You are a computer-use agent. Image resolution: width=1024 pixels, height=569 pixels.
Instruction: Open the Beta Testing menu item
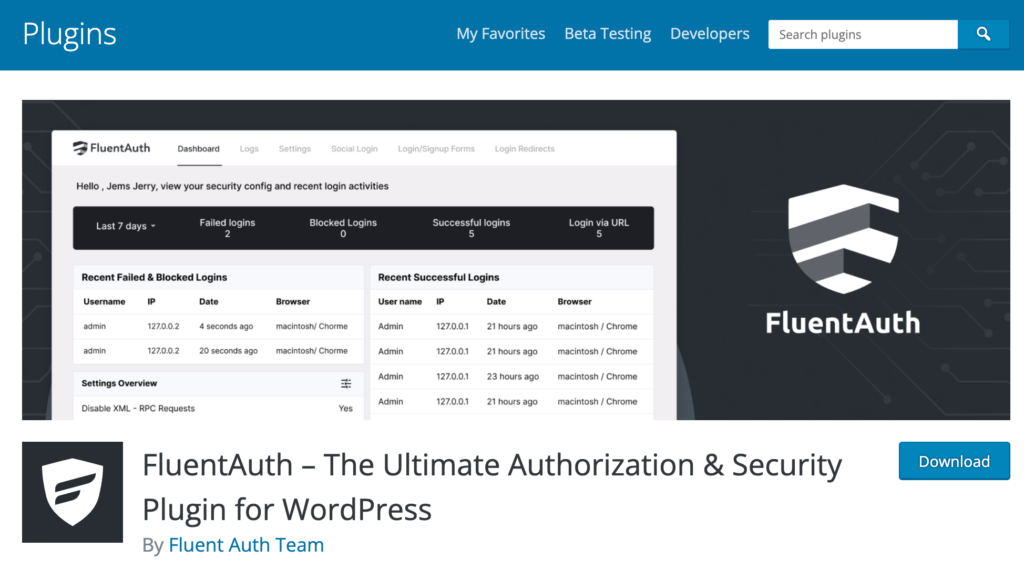click(607, 34)
